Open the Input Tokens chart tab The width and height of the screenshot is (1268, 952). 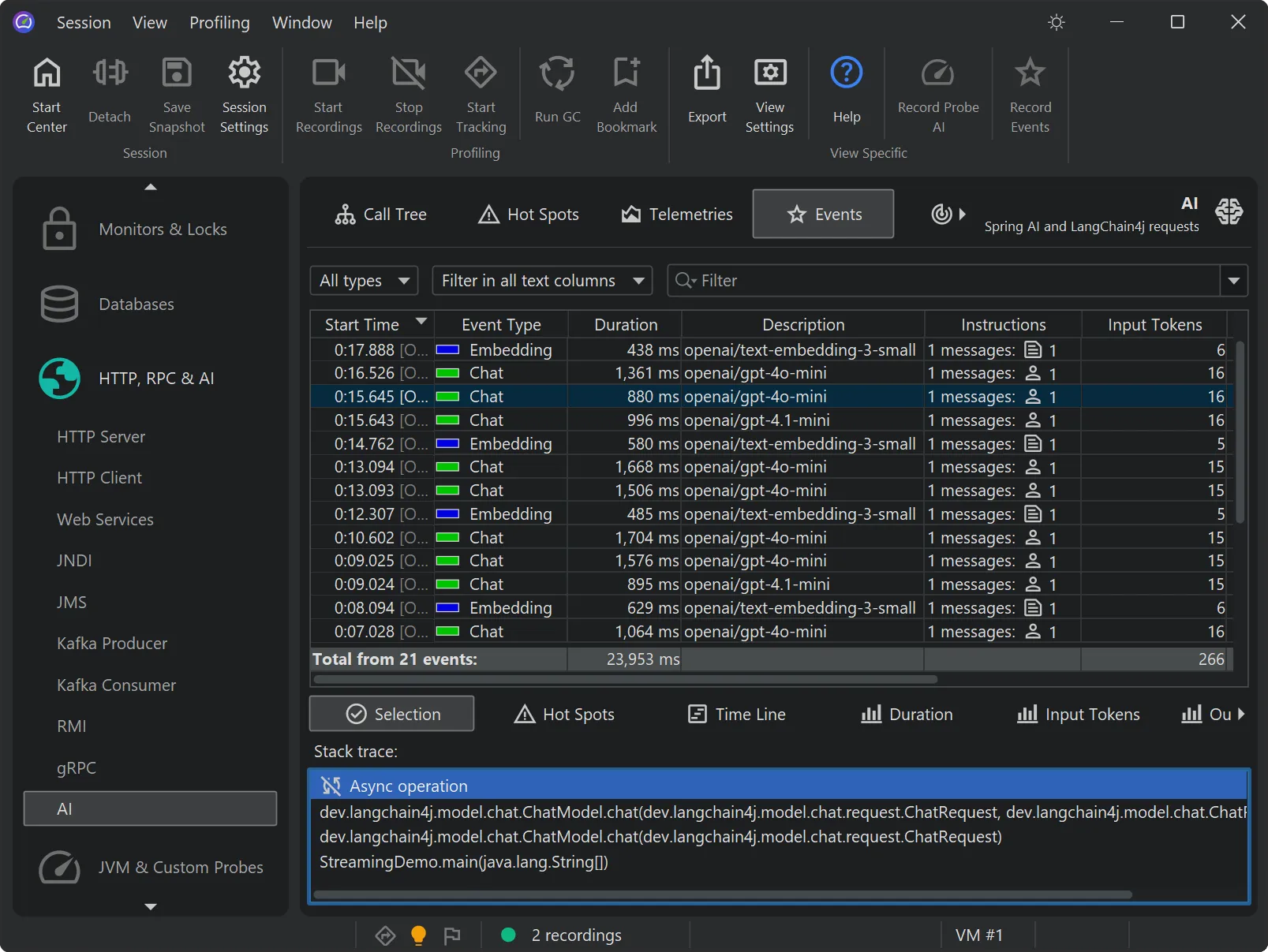point(1078,714)
